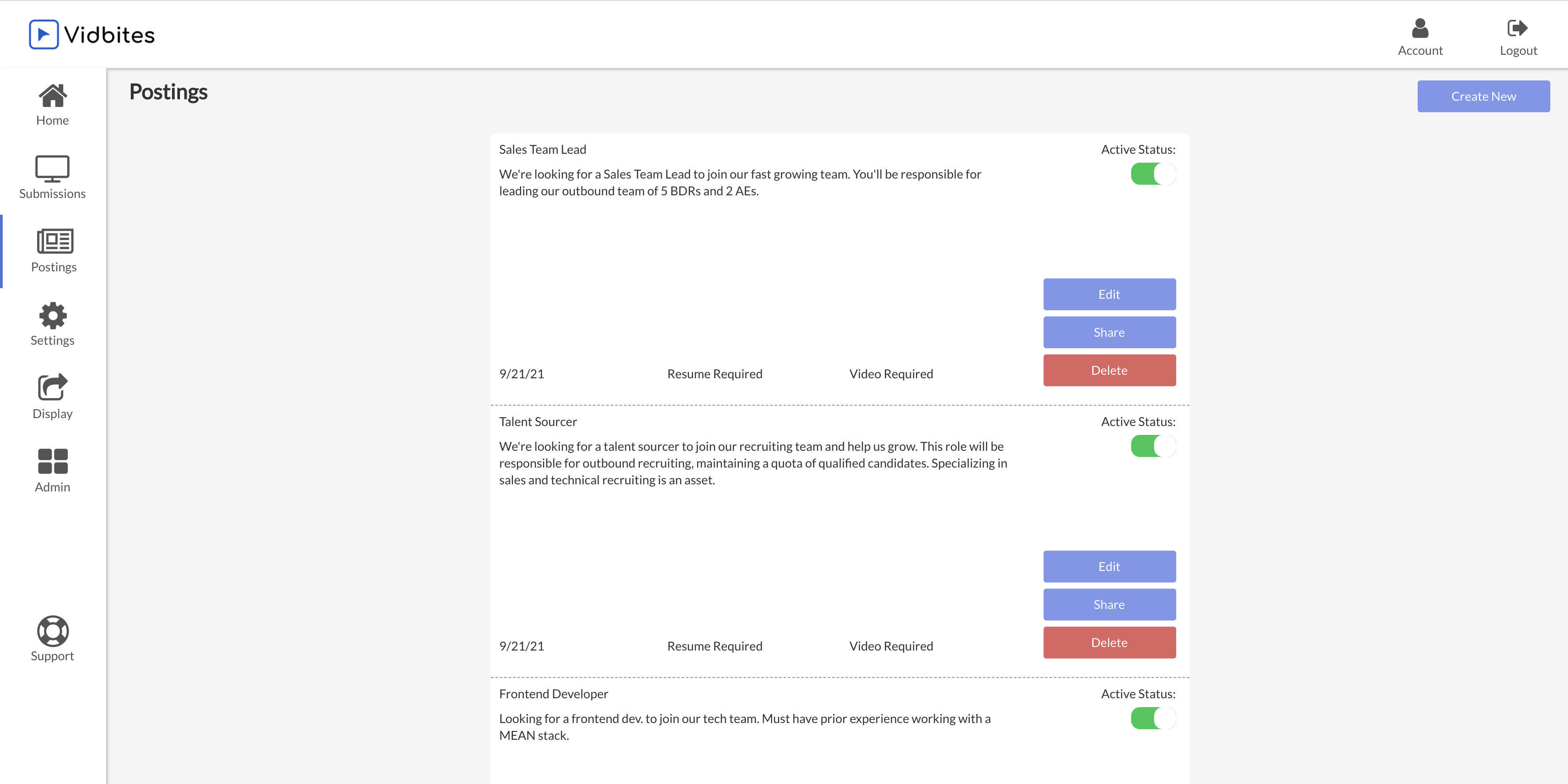1568x784 pixels.
Task: Toggle Sales Team Lead active status
Action: tap(1153, 174)
